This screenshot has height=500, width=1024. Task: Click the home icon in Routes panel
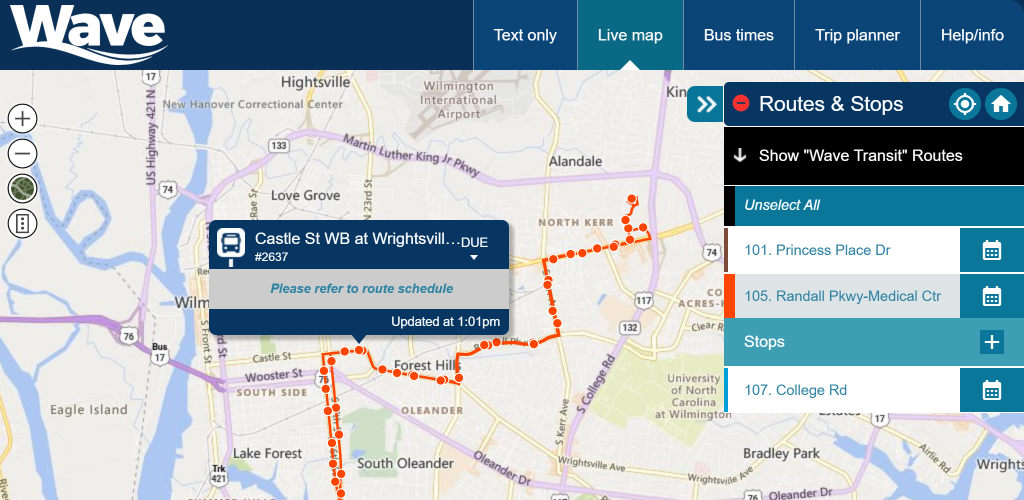(x=1000, y=104)
